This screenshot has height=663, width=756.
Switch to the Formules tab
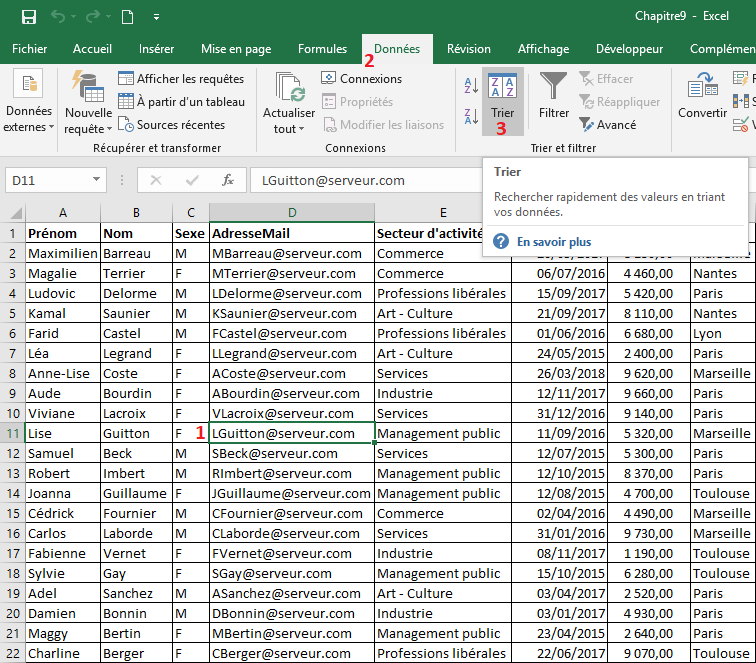(x=322, y=49)
